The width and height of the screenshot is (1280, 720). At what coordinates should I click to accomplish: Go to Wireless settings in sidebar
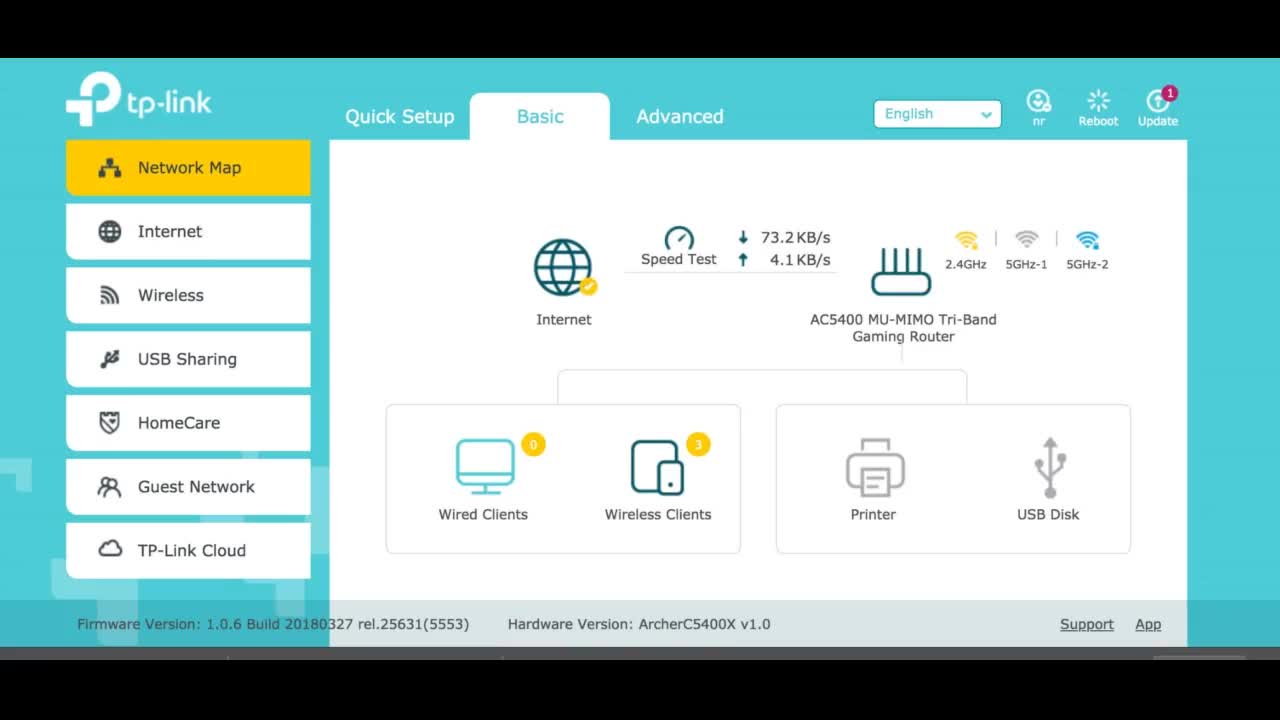tap(188, 296)
